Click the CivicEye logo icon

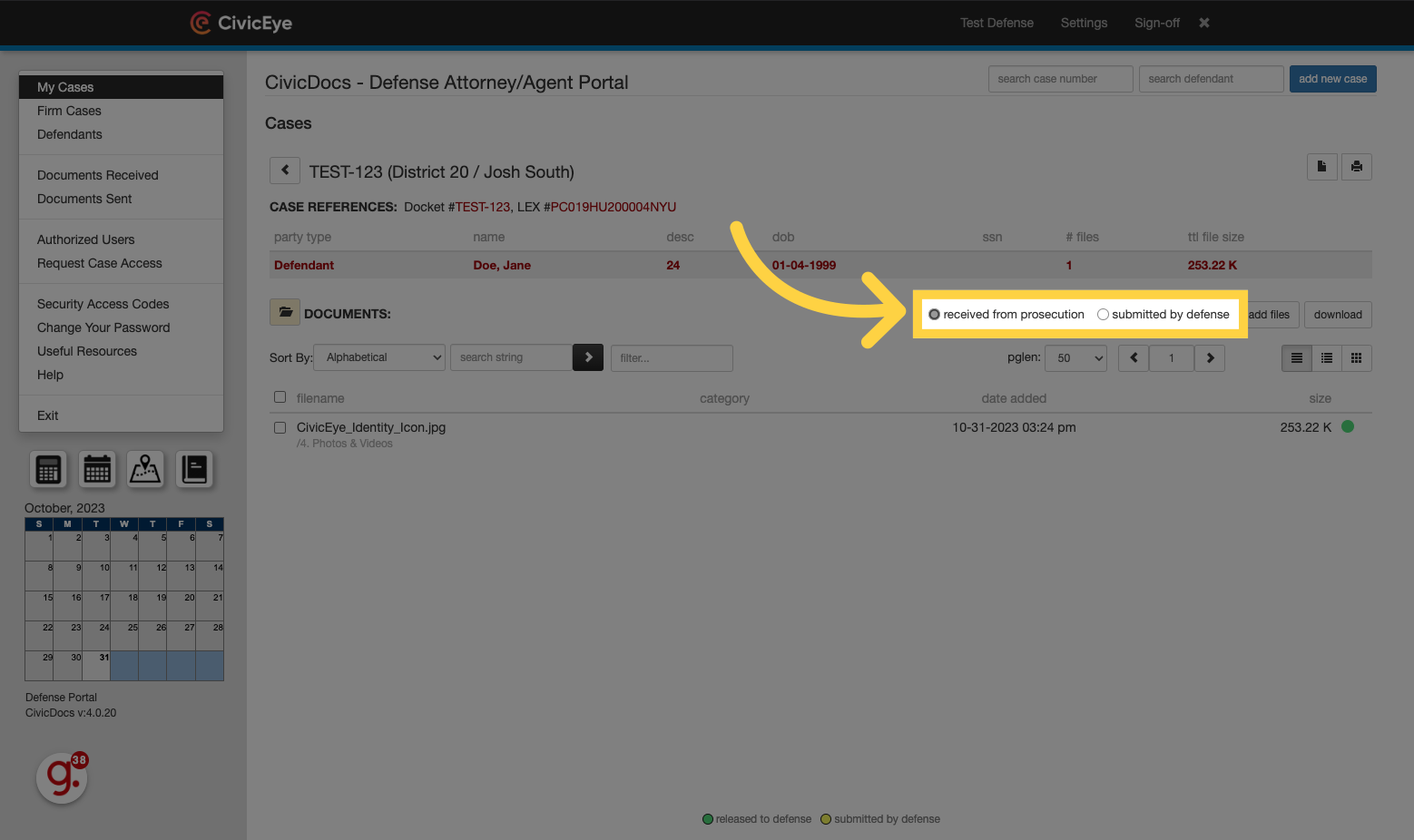click(200, 23)
